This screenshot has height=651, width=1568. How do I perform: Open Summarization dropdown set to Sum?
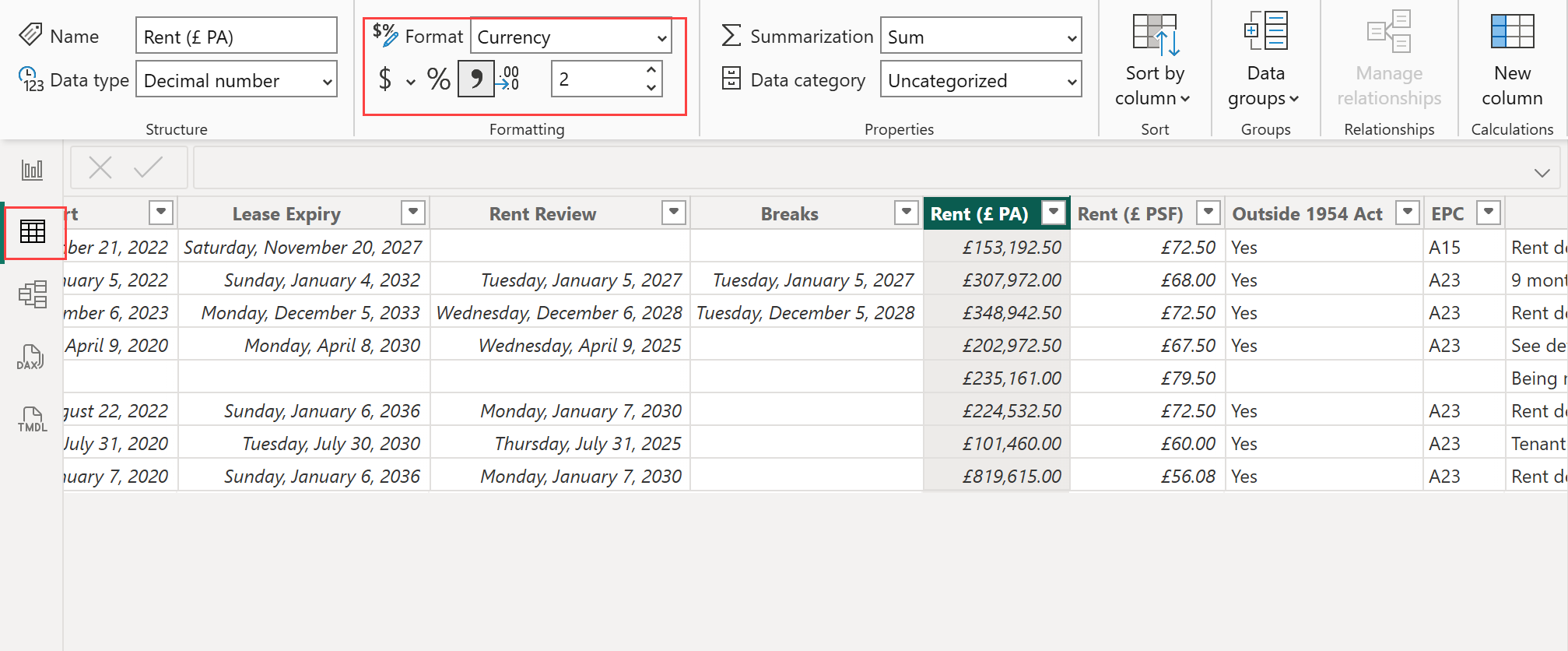(980, 37)
